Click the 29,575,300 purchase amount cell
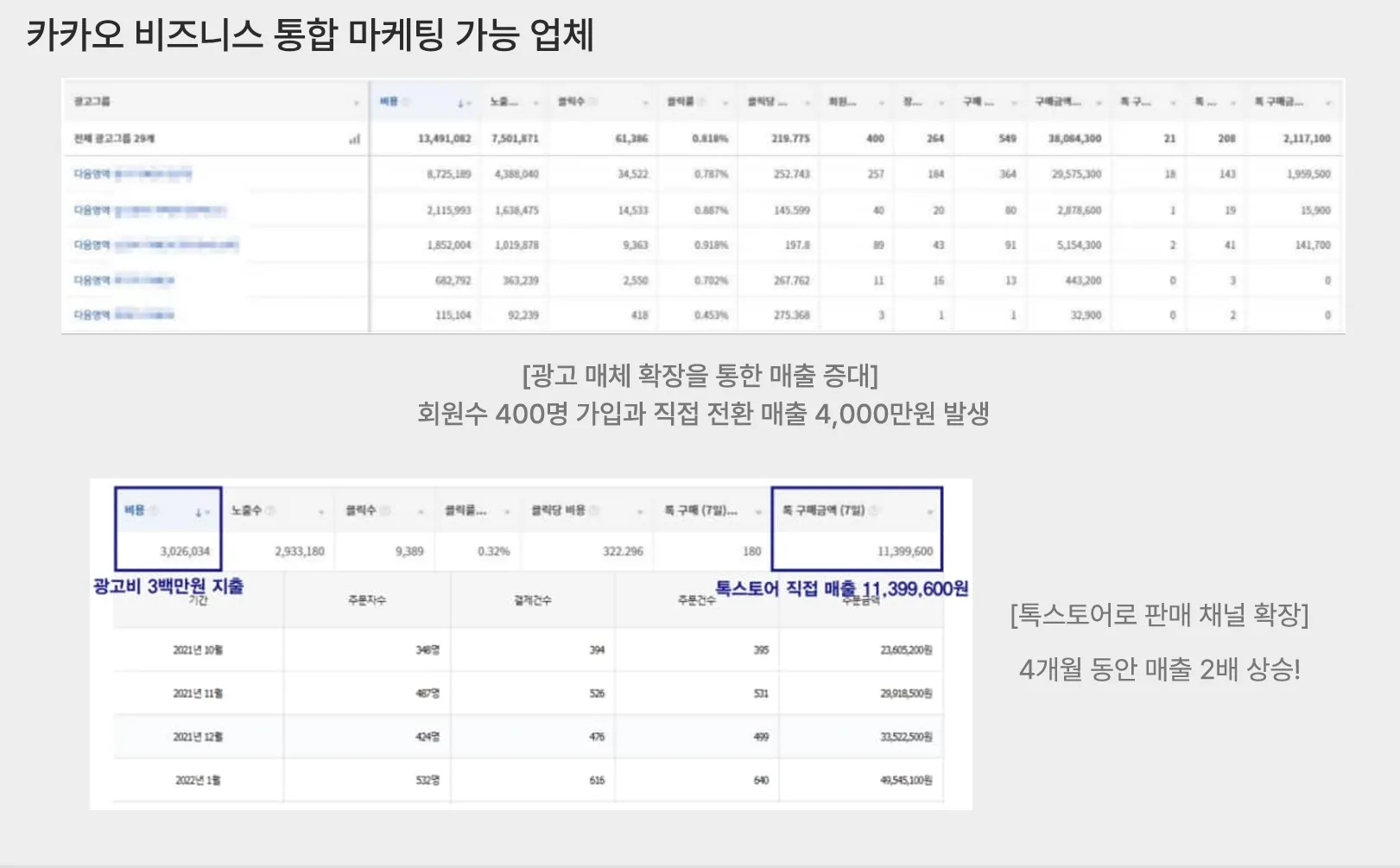This screenshot has height=868, width=1400. [1076, 174]
